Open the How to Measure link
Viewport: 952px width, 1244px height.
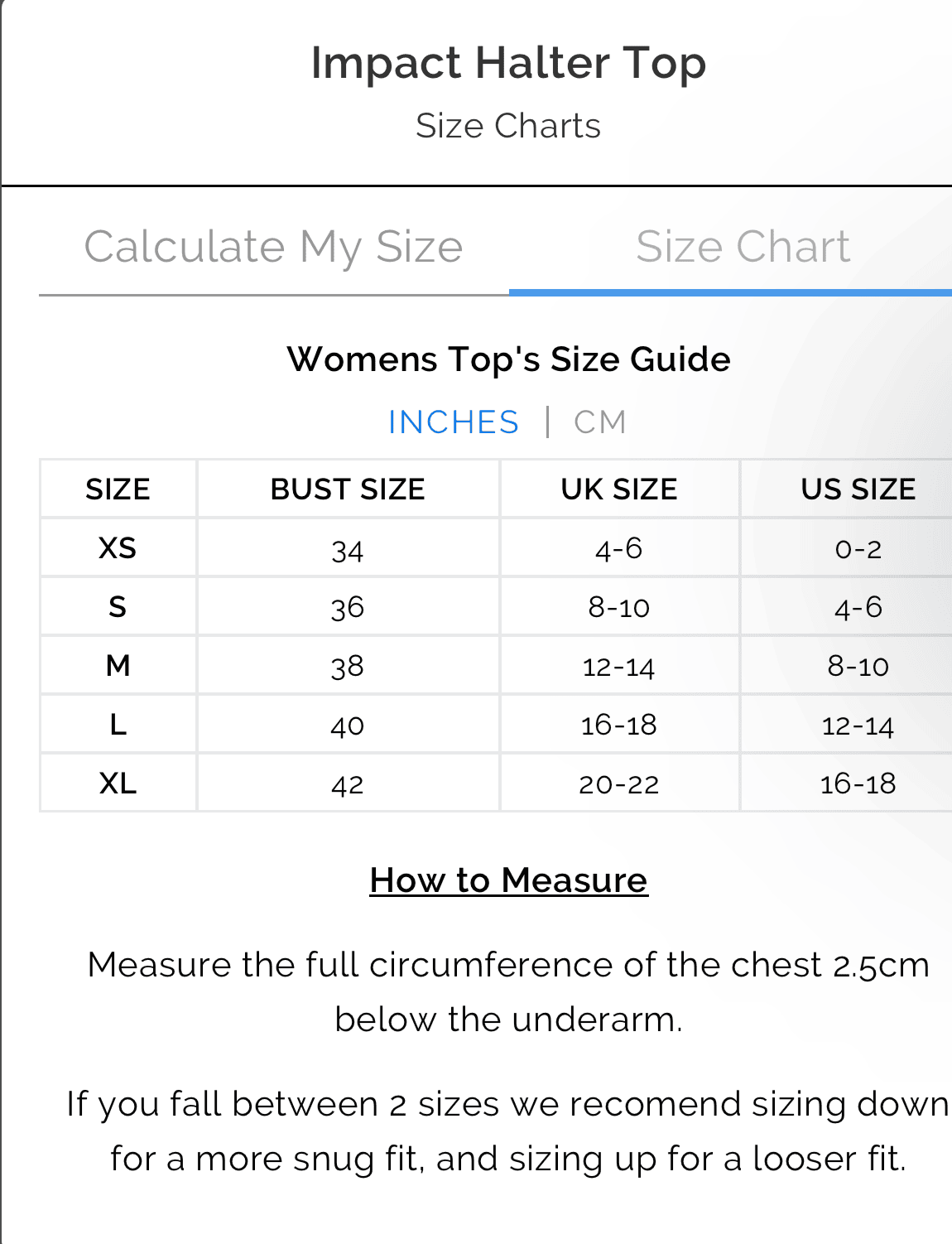point(508,880)
